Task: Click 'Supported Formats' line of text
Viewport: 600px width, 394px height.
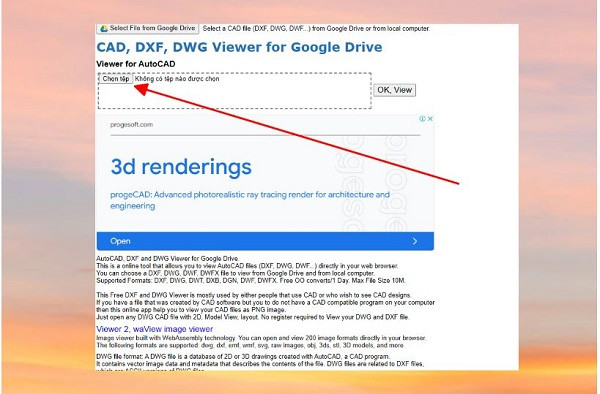Action: 251,281
